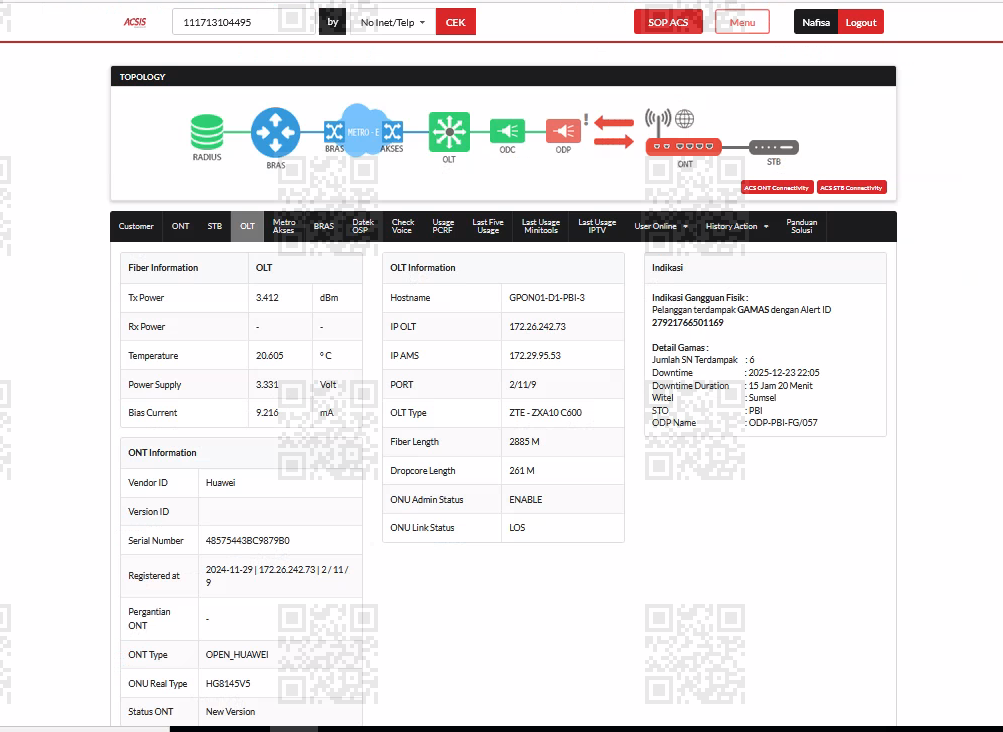
Task: Click IP AMS value 172.29.95.53
Action: (x=535, y=356)
